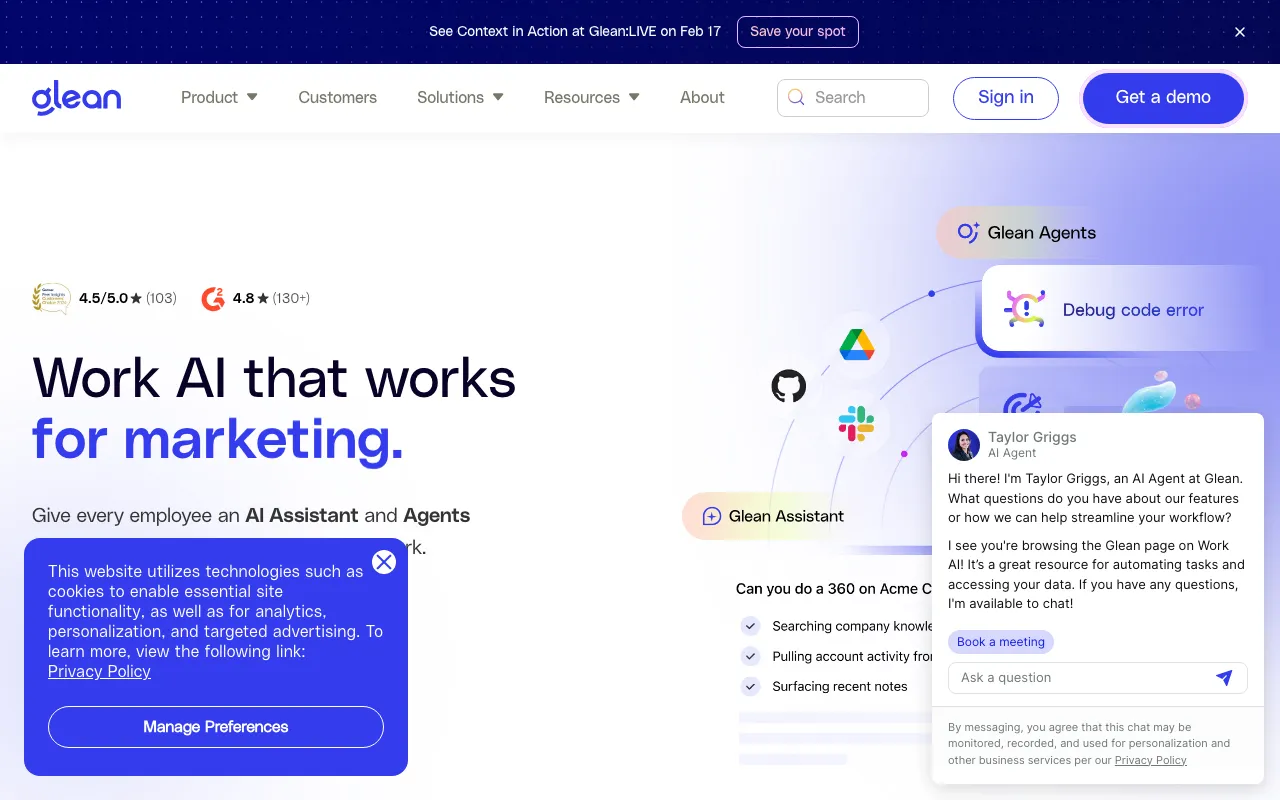Click the Glean Assistant plus icon
Image resolution: width=1280 pixels, height=800 pixels.
click(x=712, y=516)
